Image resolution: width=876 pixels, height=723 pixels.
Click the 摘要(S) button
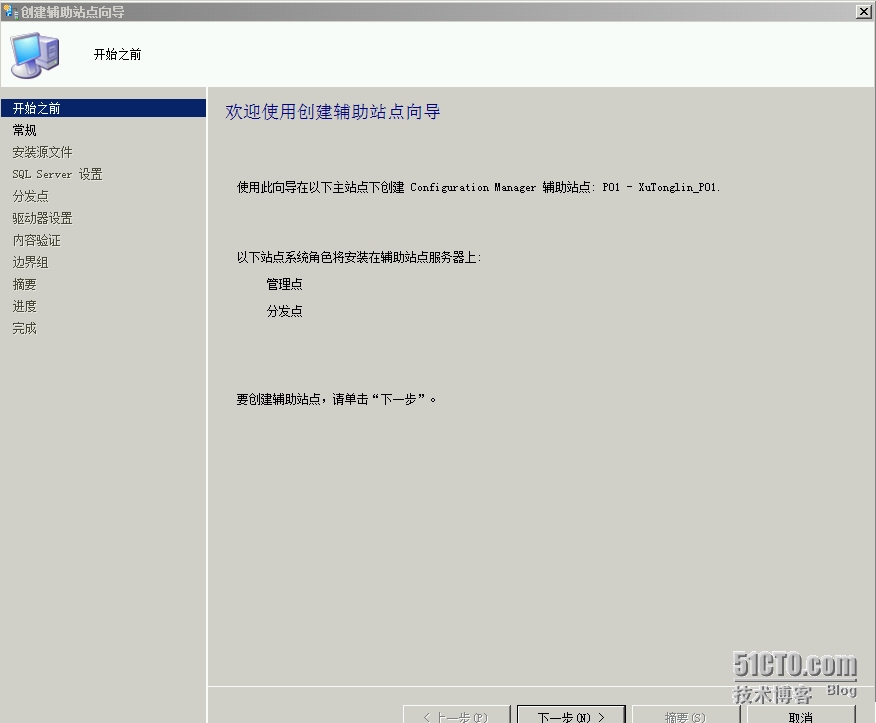(x=685, y=715)
